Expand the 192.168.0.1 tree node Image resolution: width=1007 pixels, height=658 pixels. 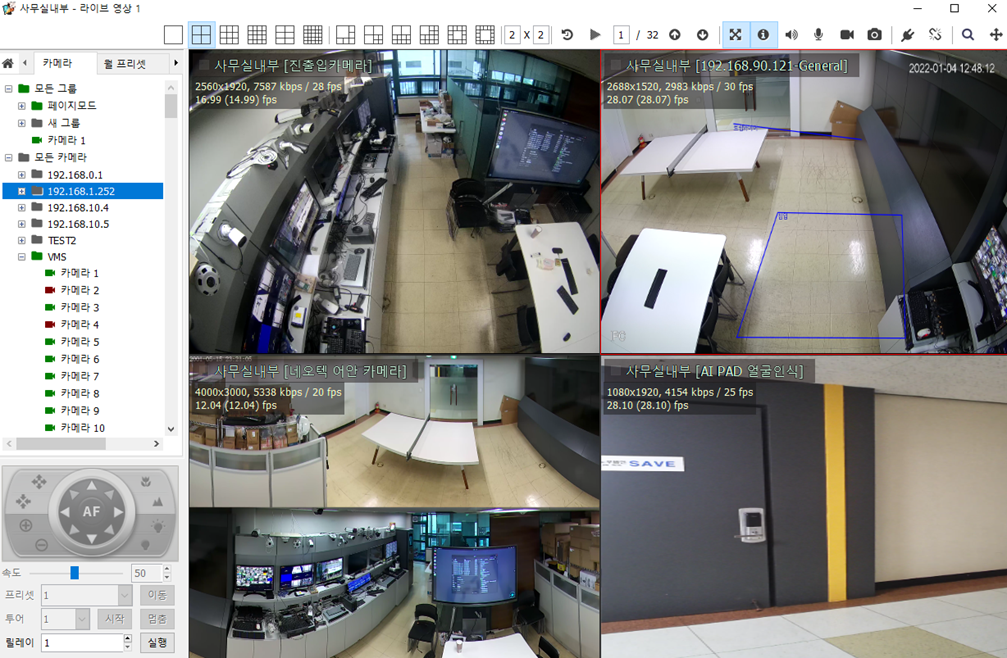(x=22, y=175)
